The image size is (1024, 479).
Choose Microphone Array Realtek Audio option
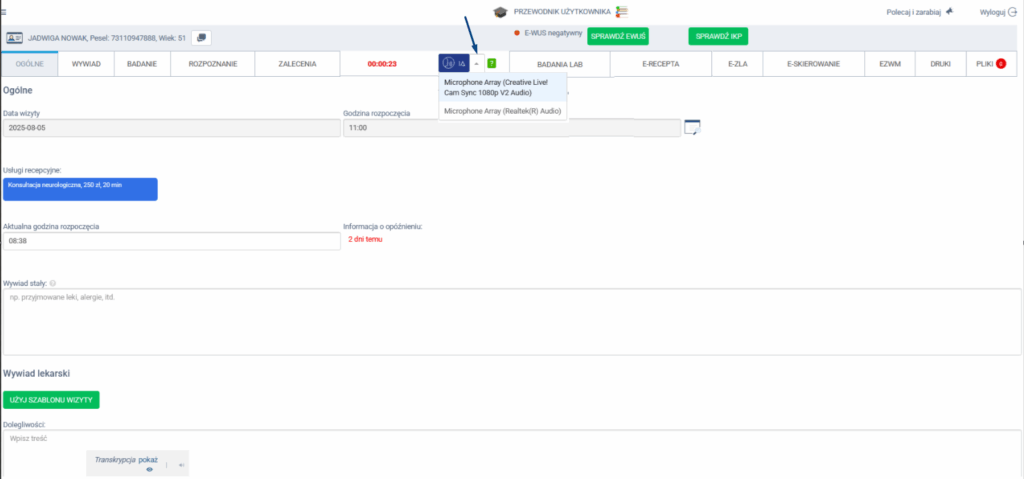tap(502, 111)
